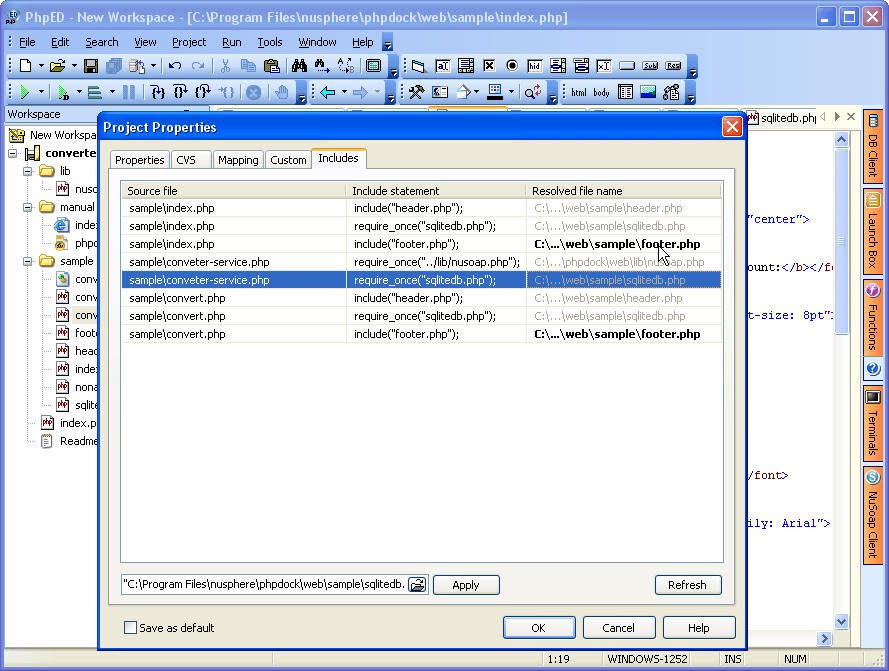Click the Undo arrow icon
This screenshot has height=671, width=889.
coord(175,66)
